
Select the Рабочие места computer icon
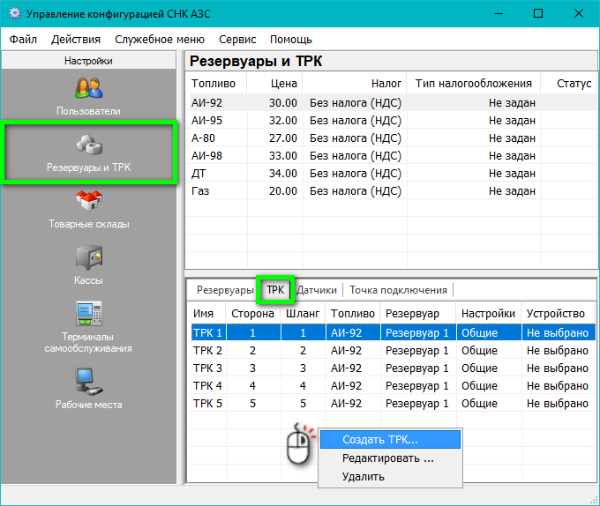tap(89, 382)
